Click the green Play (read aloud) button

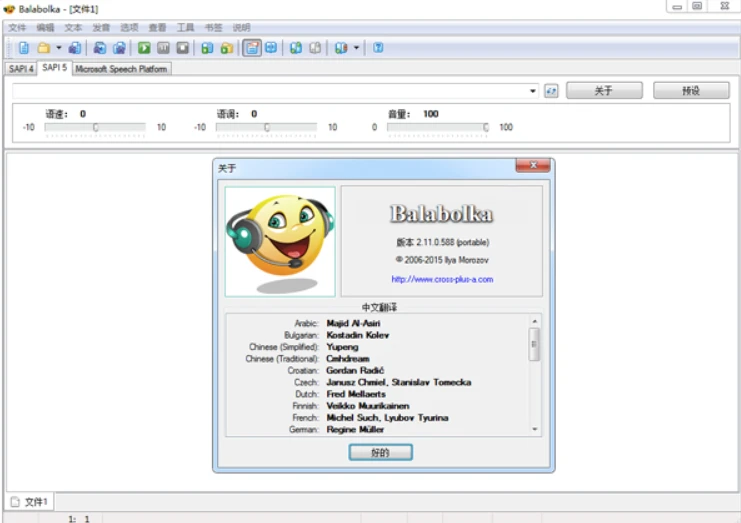pyautogui.click(x=144, y=48)
